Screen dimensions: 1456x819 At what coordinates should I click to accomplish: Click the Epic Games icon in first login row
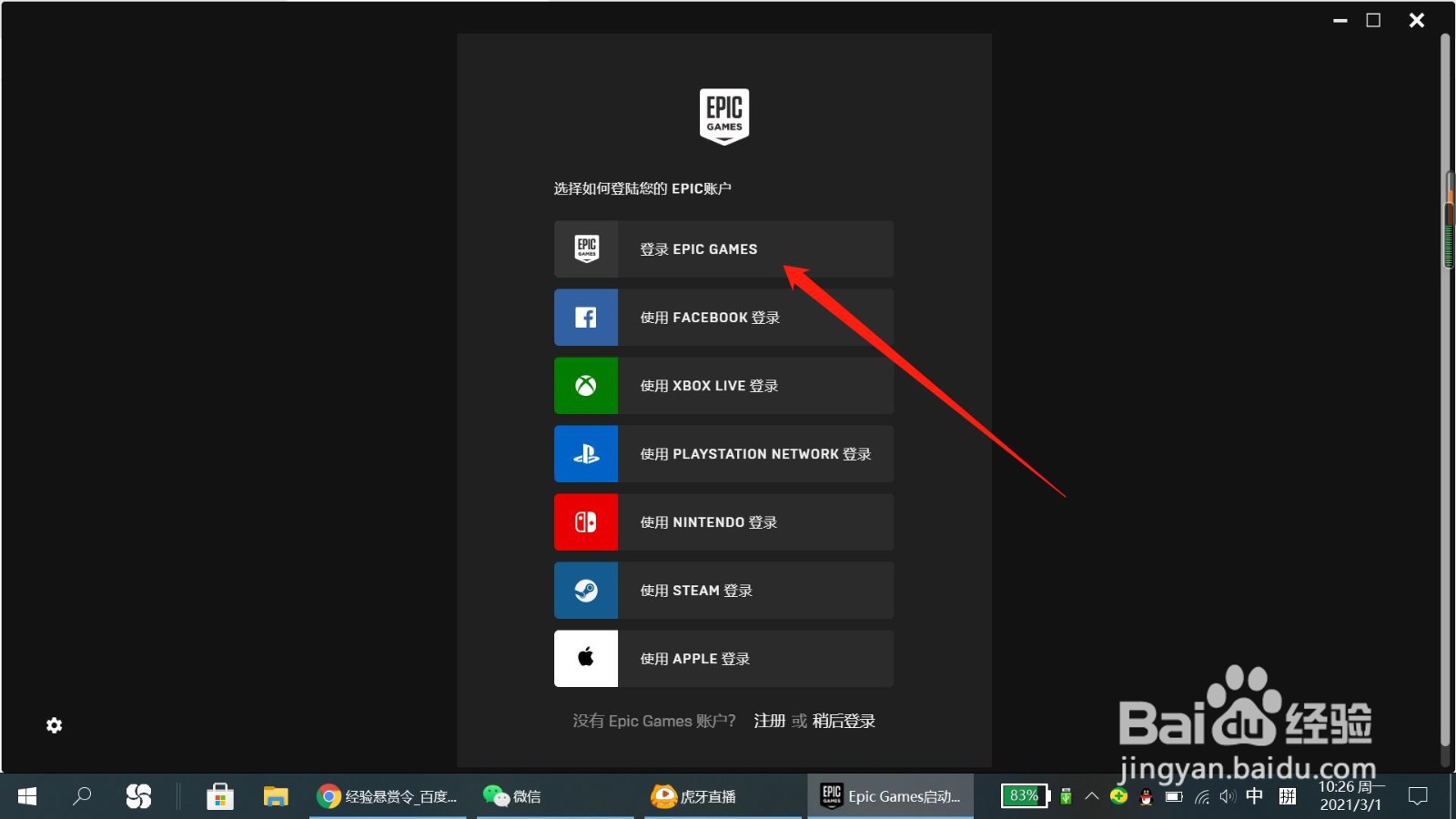[x=586, y=248]
